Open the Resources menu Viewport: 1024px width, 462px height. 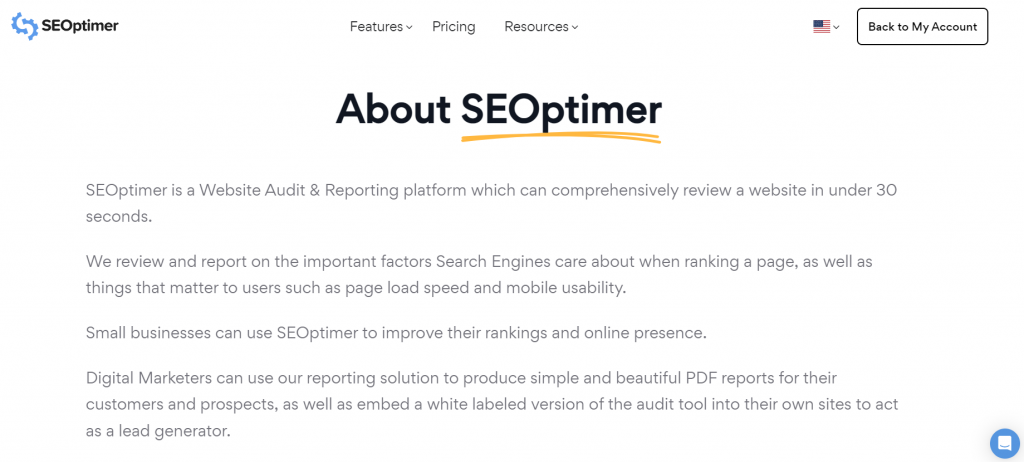pos(536,27)
